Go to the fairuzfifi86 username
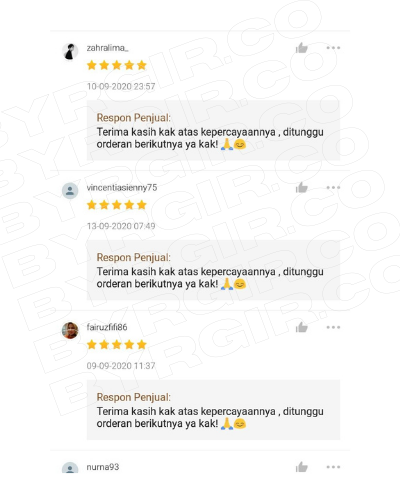 107,327
